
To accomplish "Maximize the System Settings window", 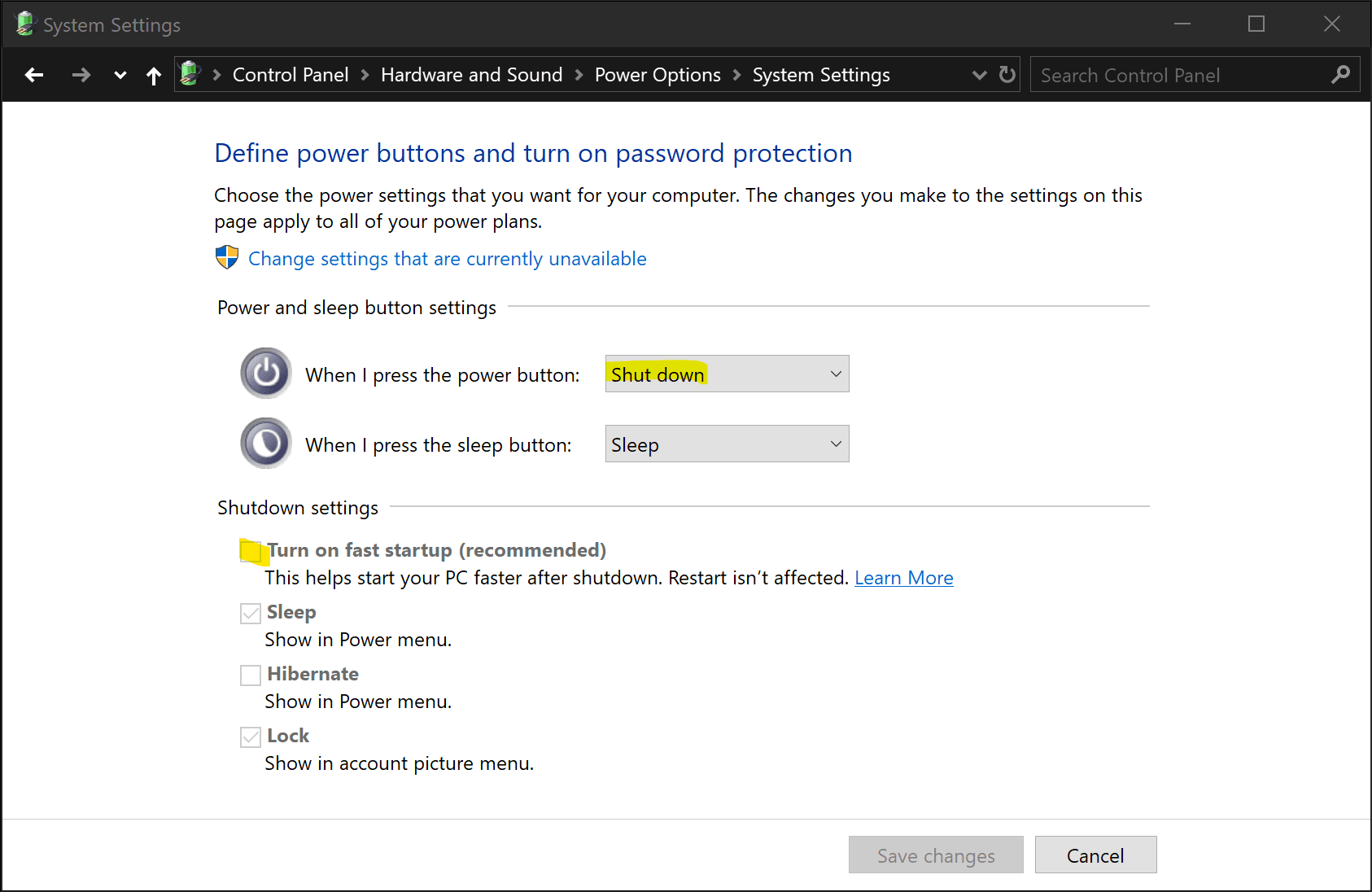I will pos(1256,24).
